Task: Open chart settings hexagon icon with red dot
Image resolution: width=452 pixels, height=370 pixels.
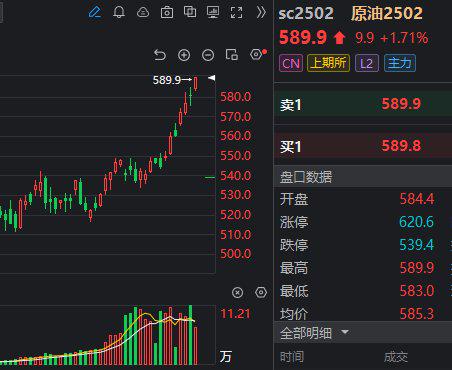Action: pos(258,54)
